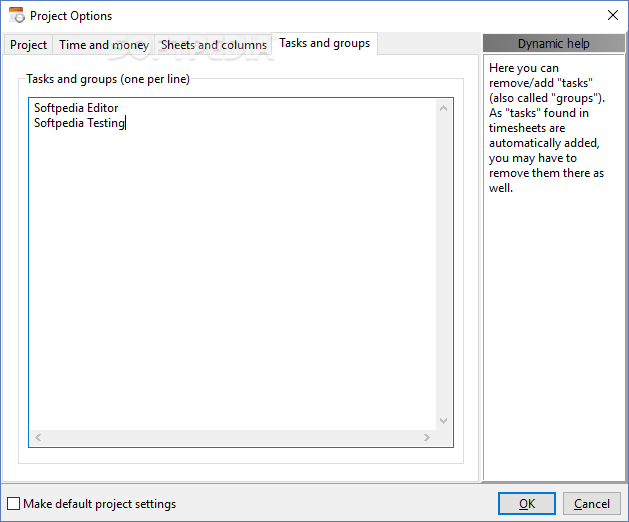Click the Dynamic help header

pos(554,43)
